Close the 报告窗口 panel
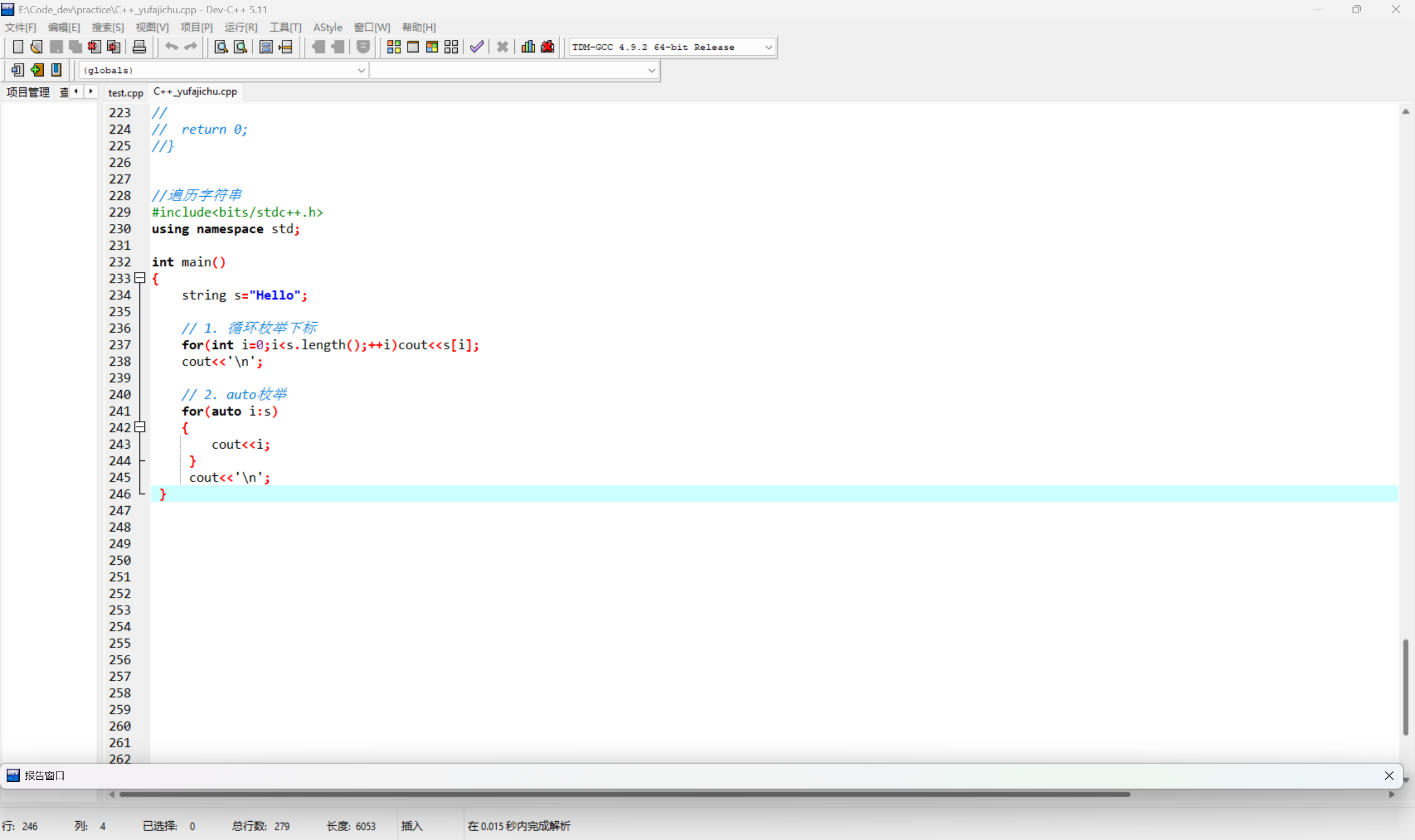The image size is (1415, 840). point(1389,775)
